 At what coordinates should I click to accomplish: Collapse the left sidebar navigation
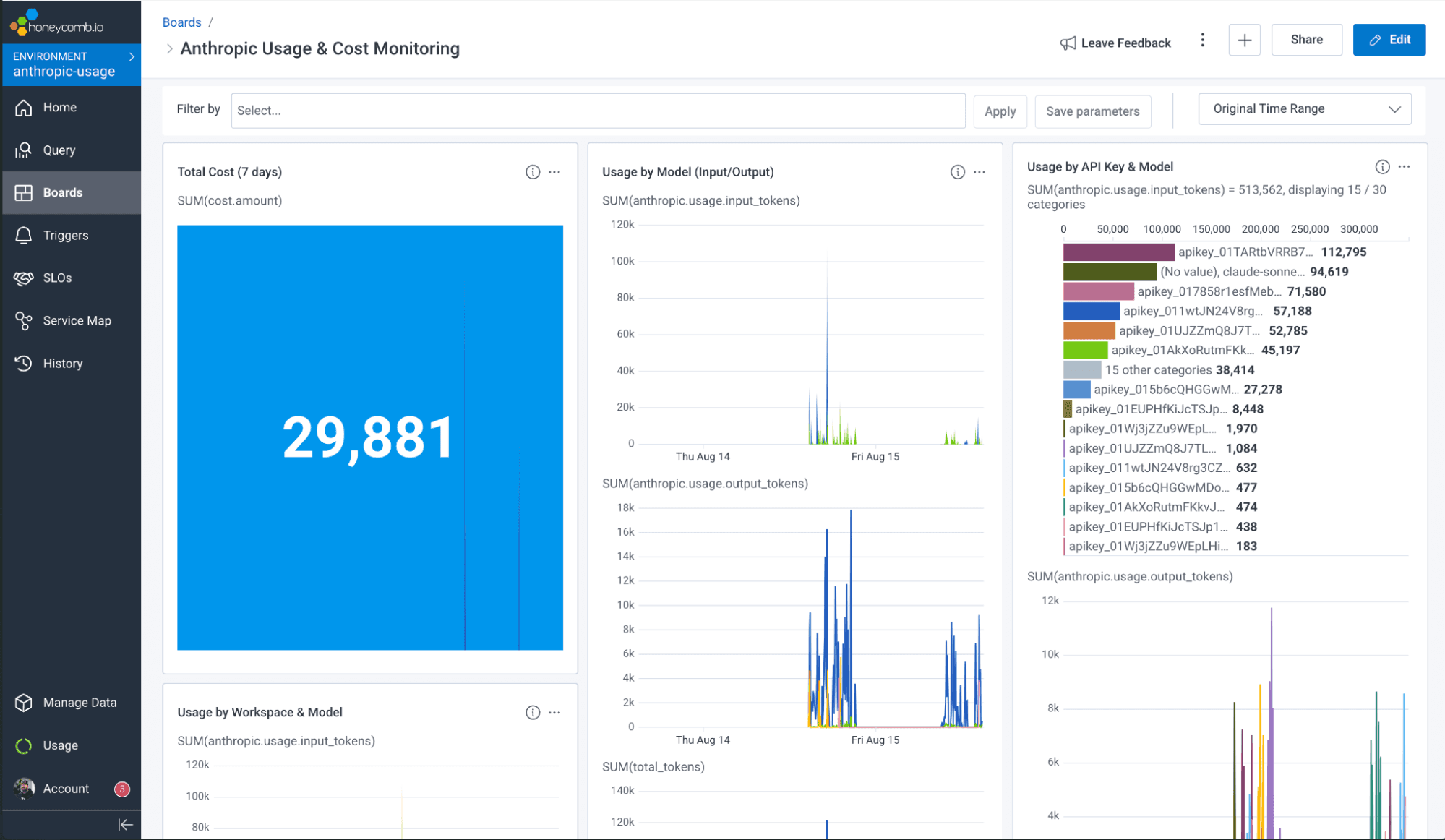(125, 824)
